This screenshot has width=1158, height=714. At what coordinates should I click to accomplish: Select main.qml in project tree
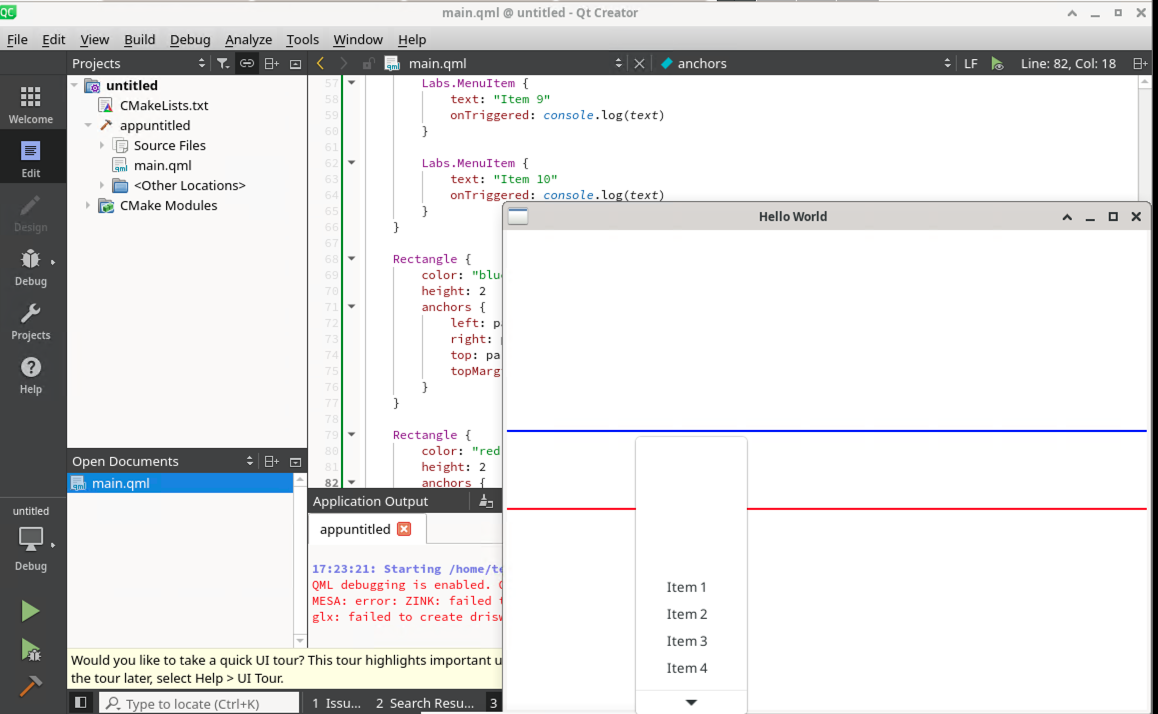(x=162, y=165)
